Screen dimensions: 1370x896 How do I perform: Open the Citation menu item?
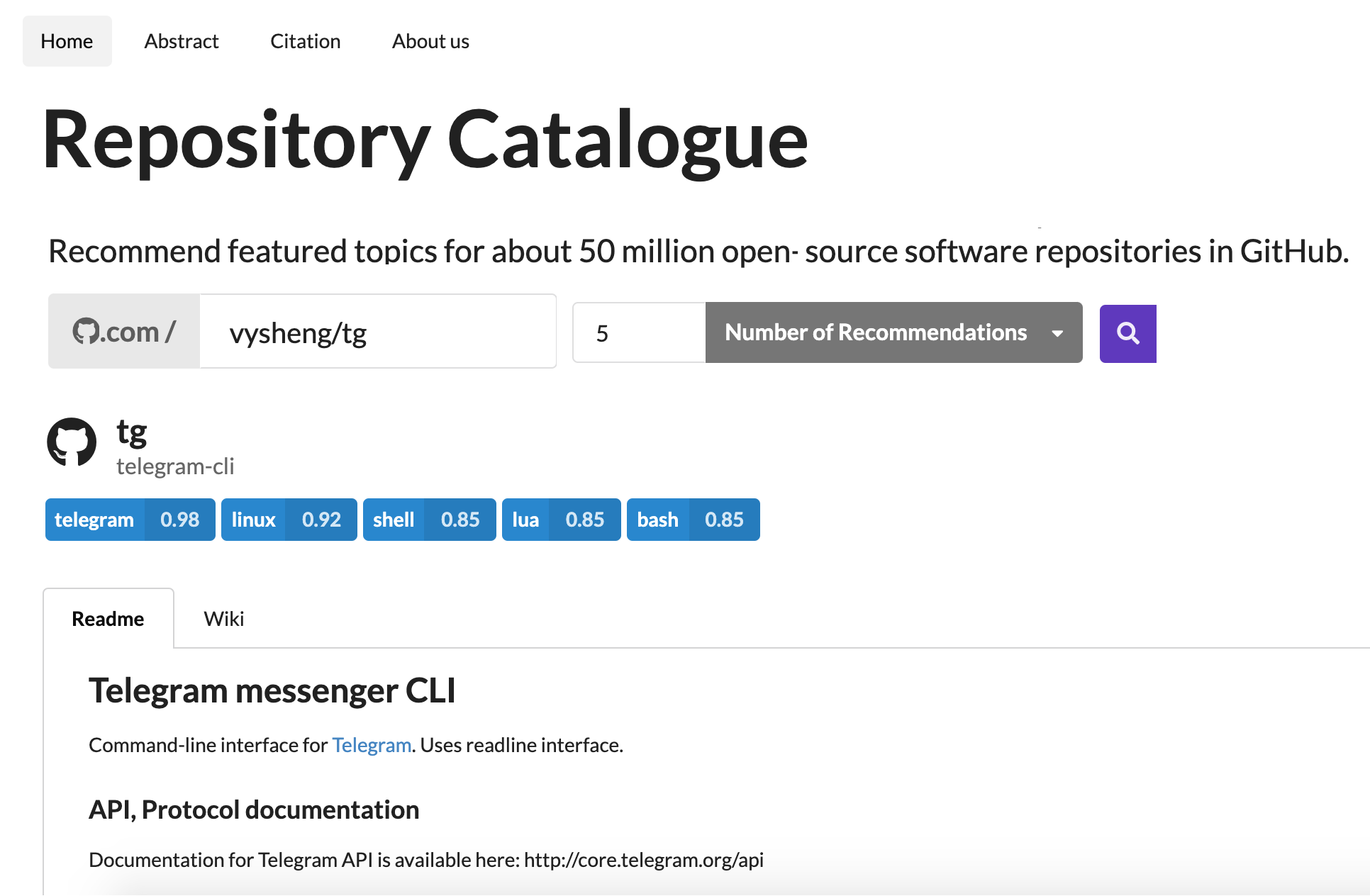pos(305,41)
